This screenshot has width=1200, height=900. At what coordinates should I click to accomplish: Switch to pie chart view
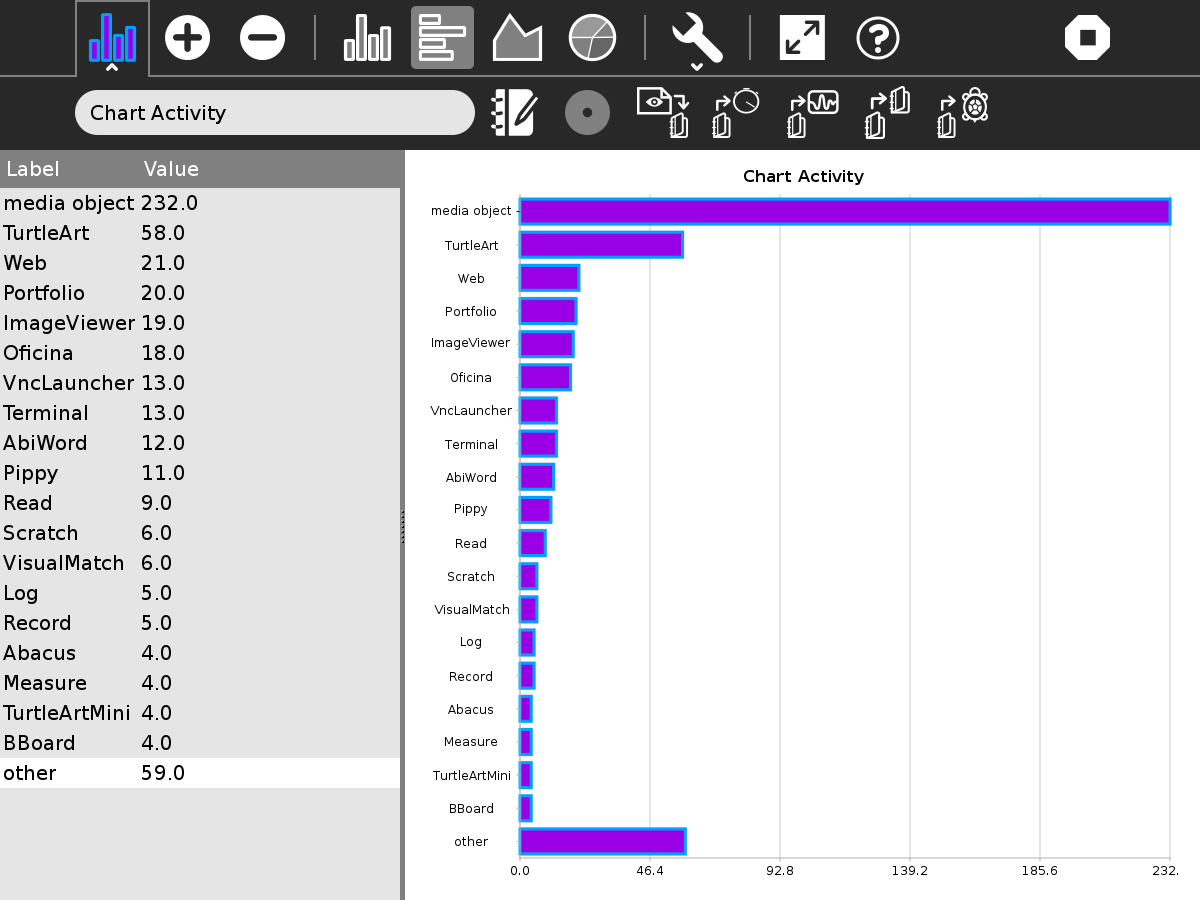(592, 38)
